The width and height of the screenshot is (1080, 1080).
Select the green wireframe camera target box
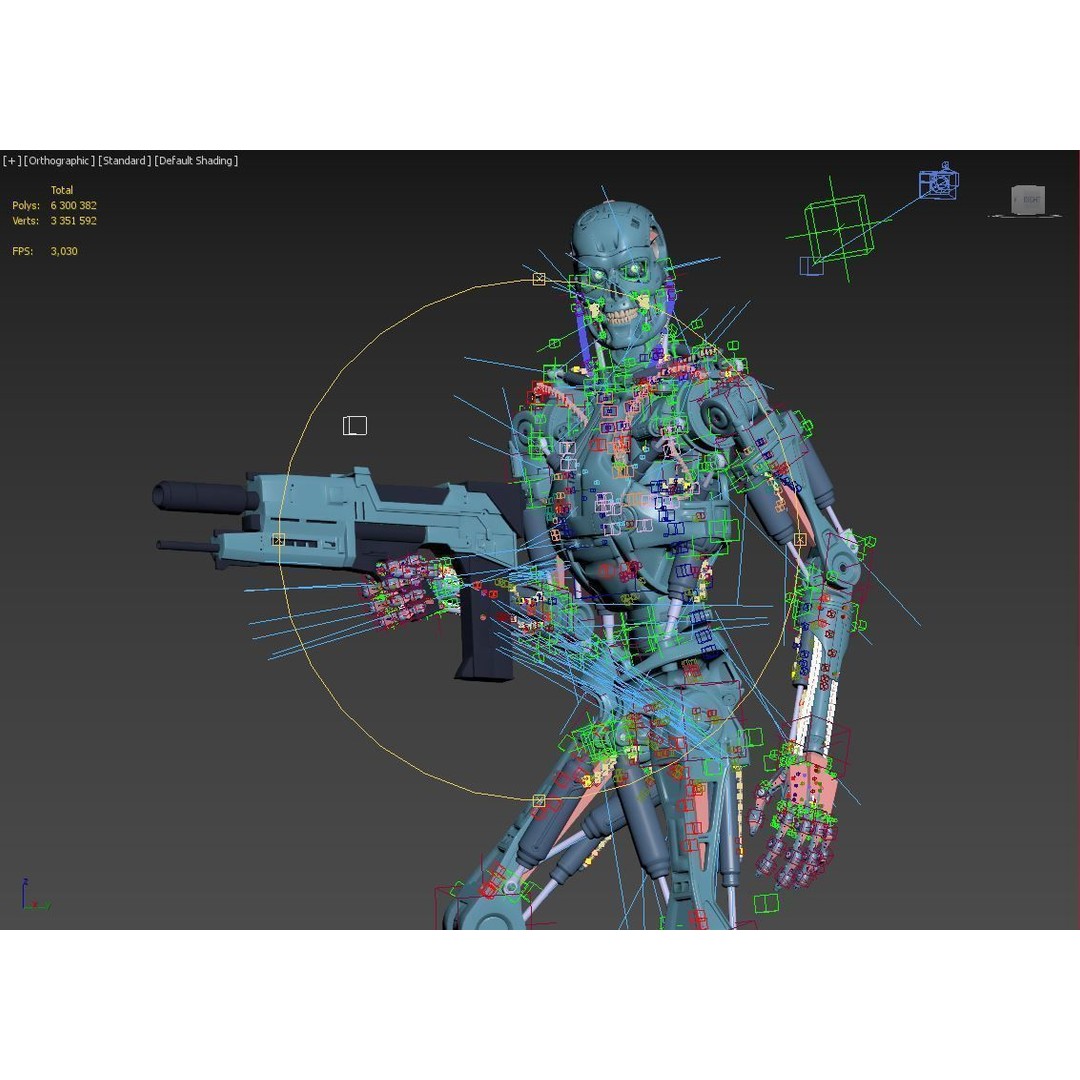tap(838, 228)
